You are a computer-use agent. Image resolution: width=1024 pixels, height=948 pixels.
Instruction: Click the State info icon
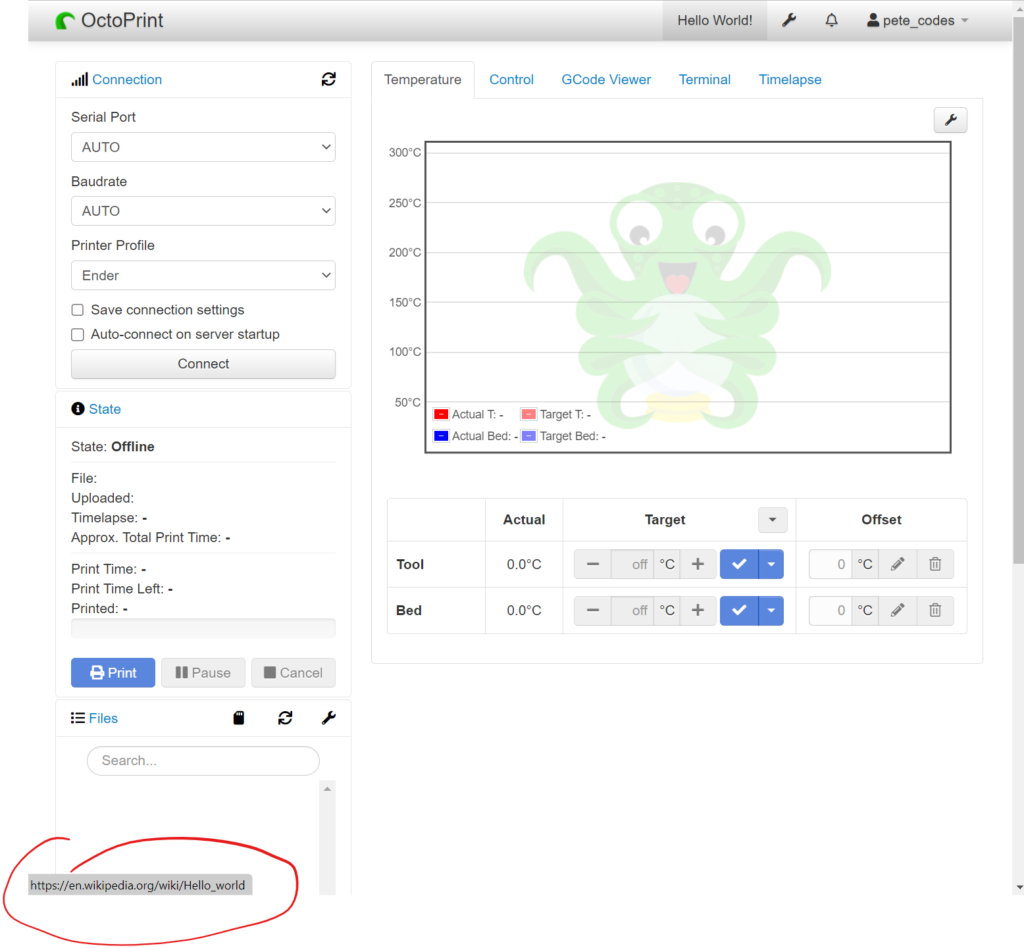[78, 409]
